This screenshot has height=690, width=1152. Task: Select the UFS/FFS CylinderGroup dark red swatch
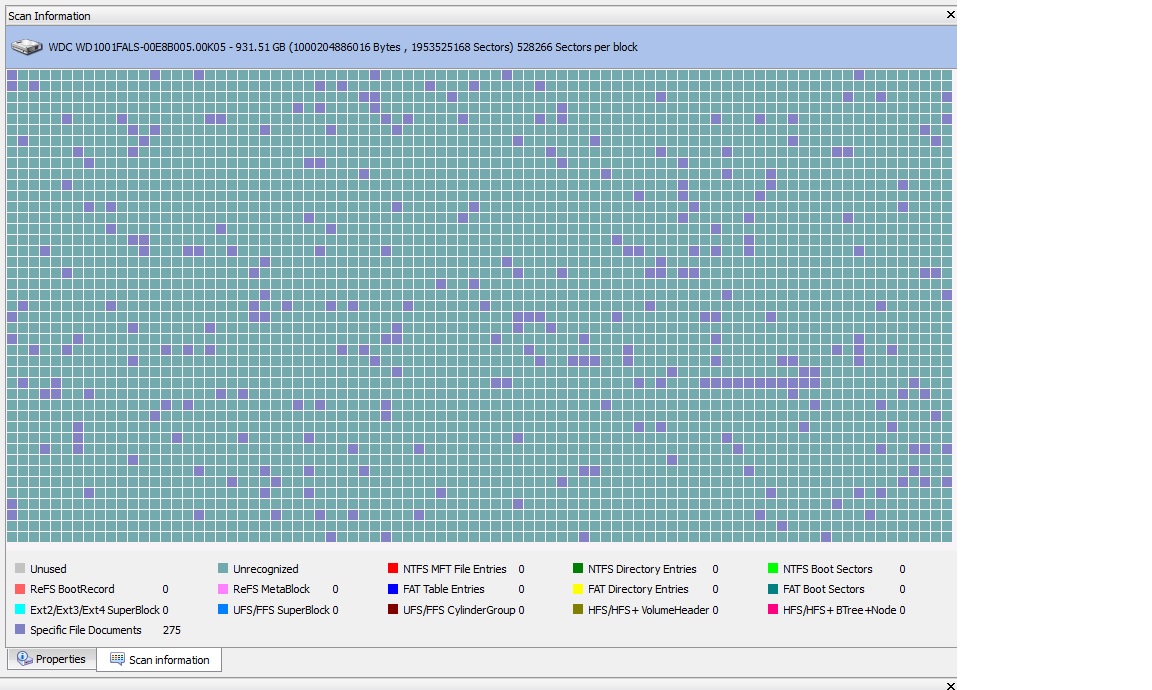click(392, 609)
